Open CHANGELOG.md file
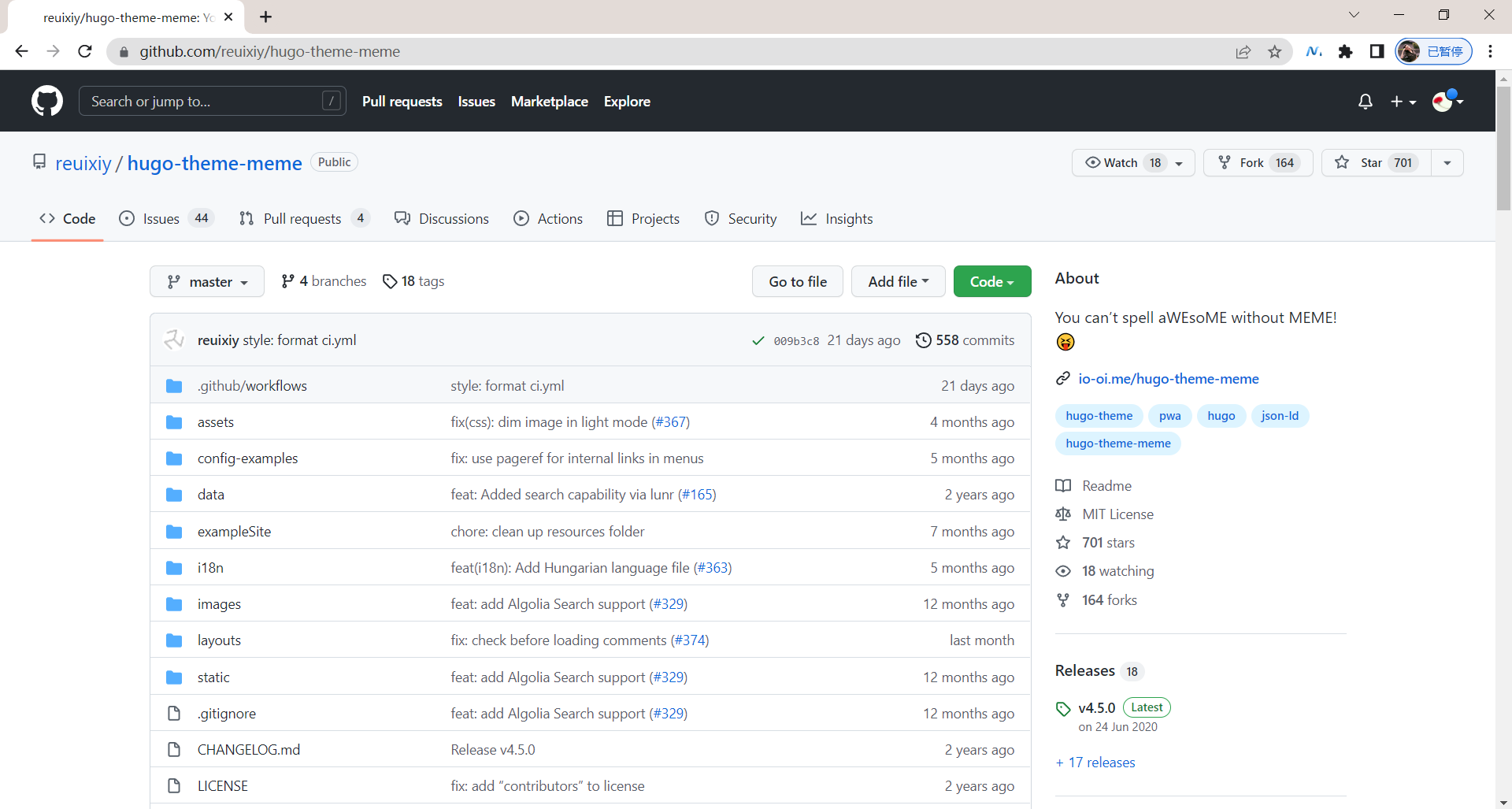1512x809 pixels. pos(249,750)
